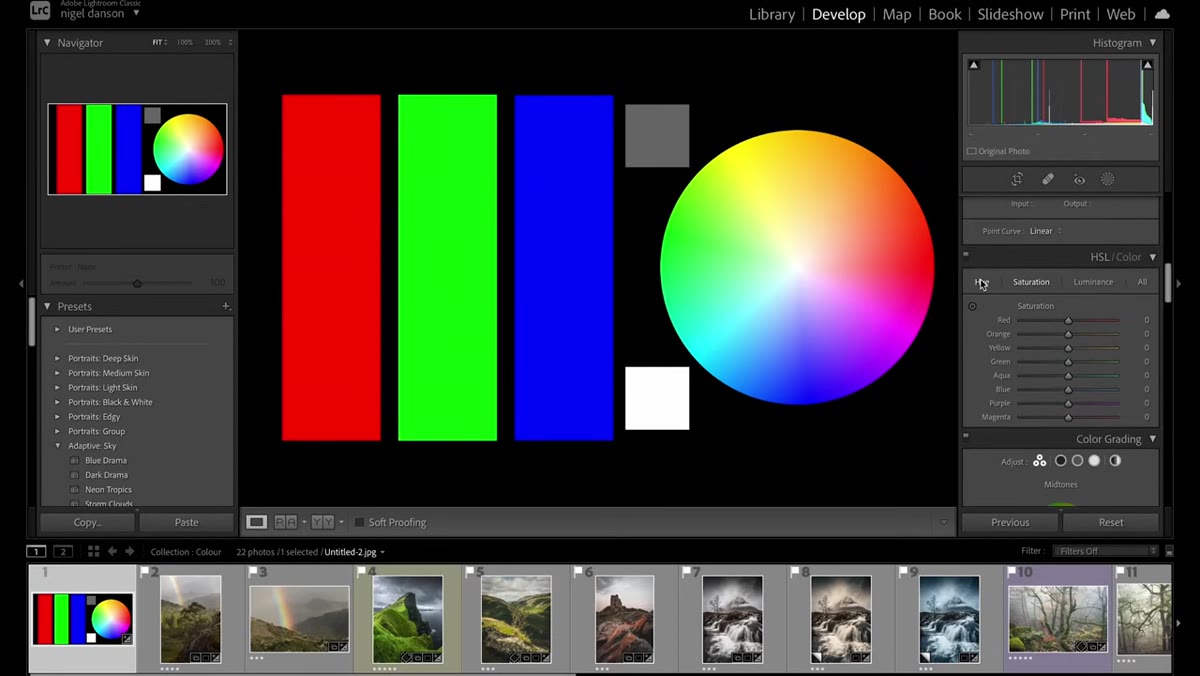Expand the User Presets group

57,329
